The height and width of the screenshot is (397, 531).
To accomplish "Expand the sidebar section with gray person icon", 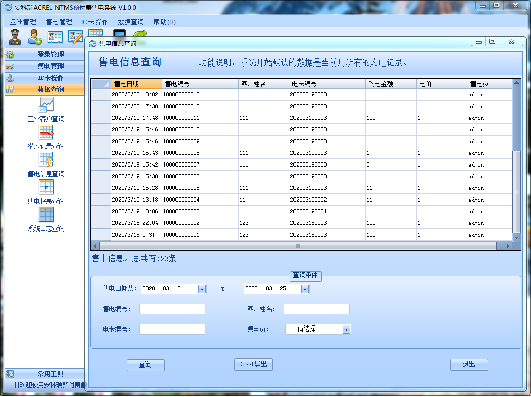I will [x=44, y=78].
